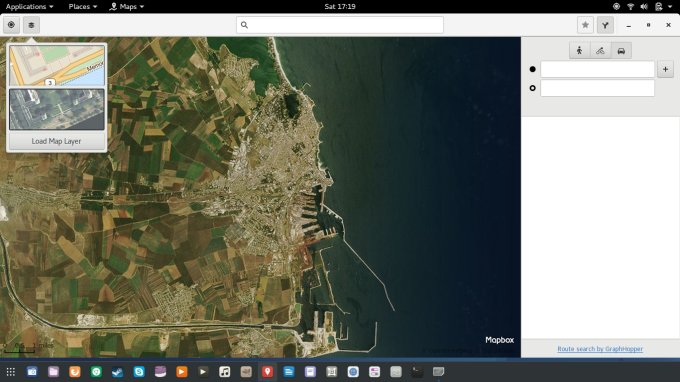Open the map layers button
Viewport: 680px width, 382px height.
(x=31, y=25)
